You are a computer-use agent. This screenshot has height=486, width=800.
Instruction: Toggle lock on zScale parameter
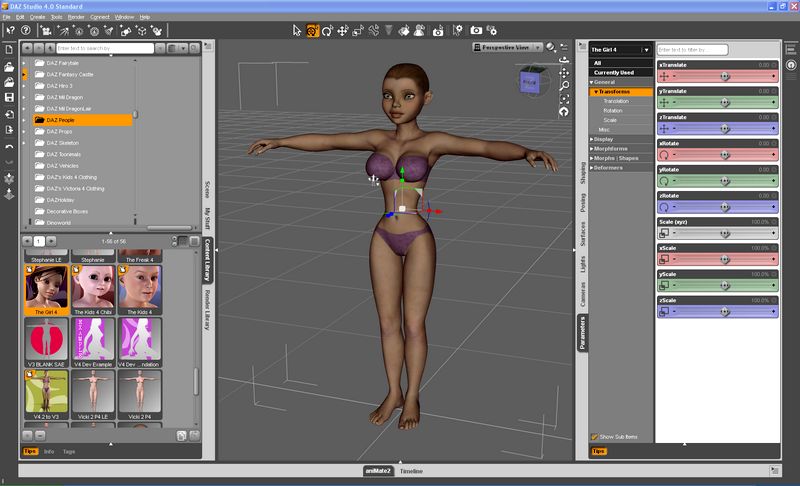[774, 300]
